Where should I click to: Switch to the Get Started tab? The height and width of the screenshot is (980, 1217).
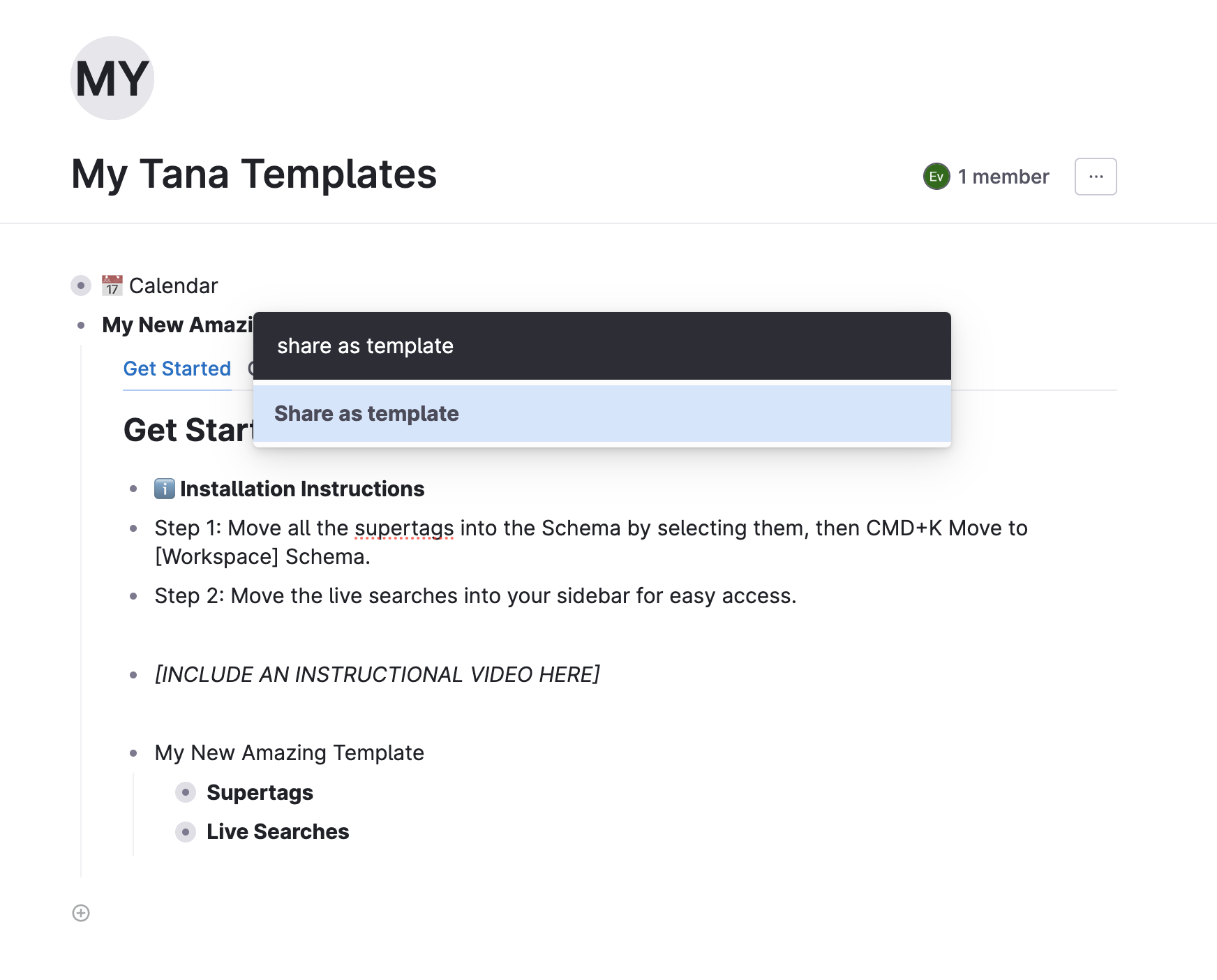(x=177, y=369)
